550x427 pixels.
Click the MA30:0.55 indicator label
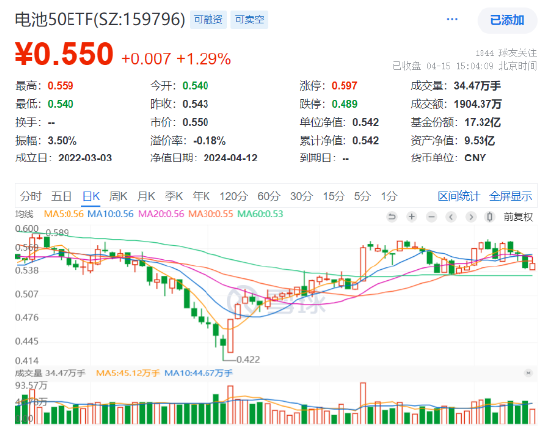[x=210, y=214]
